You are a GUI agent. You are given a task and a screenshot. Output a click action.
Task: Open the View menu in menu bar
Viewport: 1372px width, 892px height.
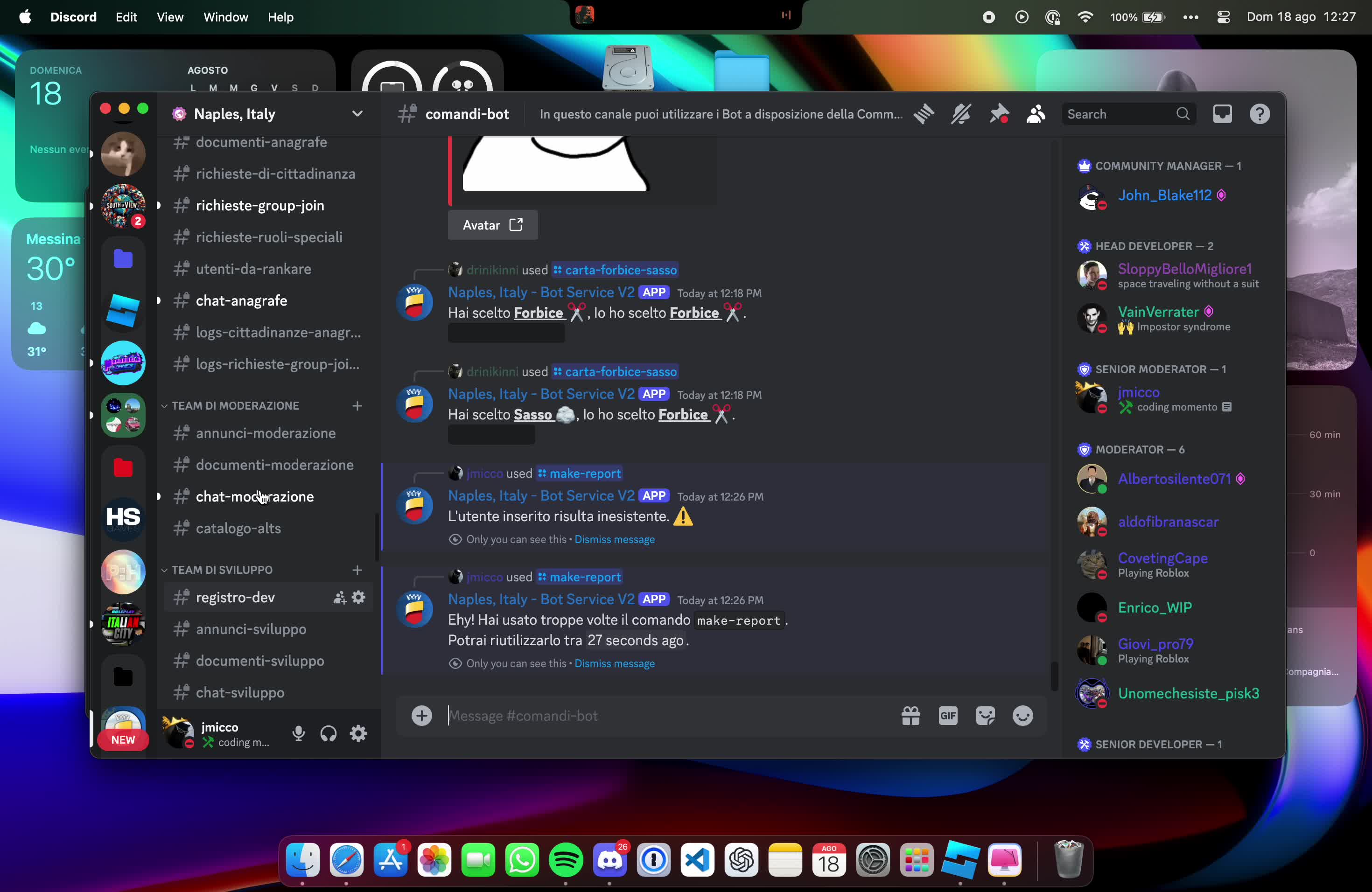pos(169,17)
